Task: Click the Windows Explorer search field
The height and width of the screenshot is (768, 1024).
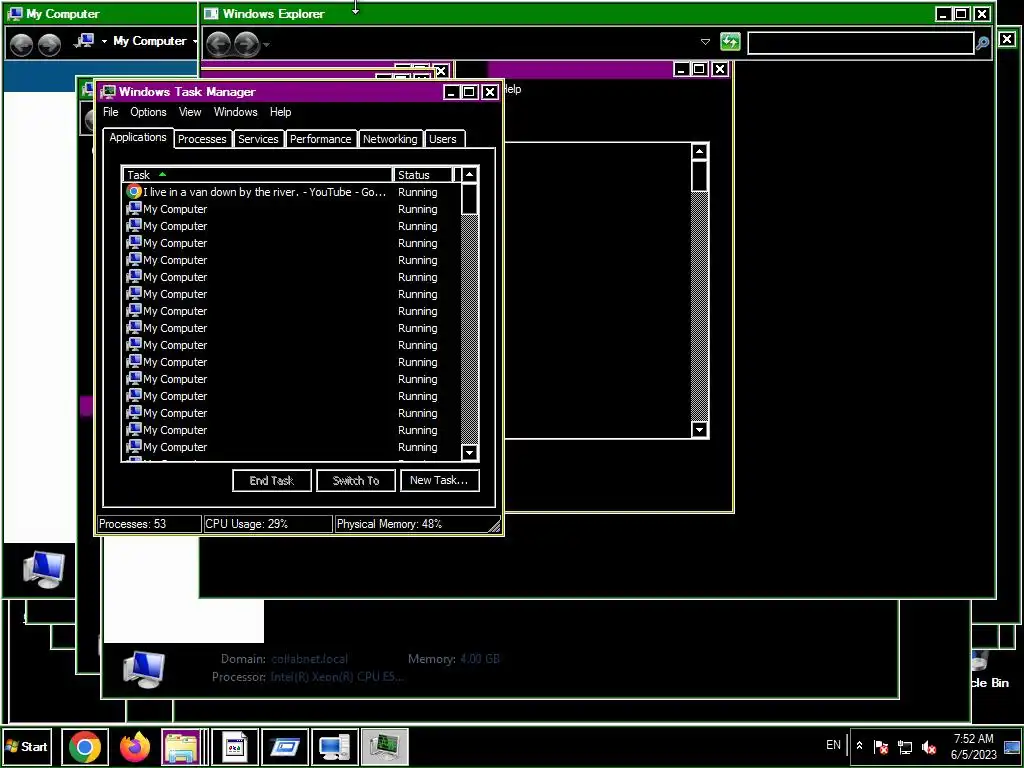Action: pyautogui.click(x=861, y=43)
